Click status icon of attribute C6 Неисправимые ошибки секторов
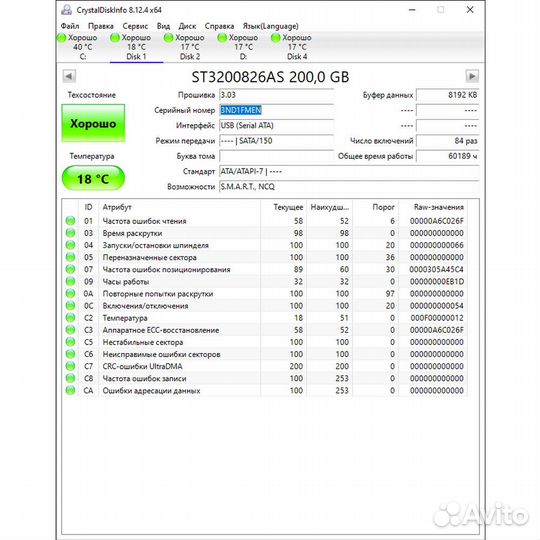540x540 pixels. [71, 354]
